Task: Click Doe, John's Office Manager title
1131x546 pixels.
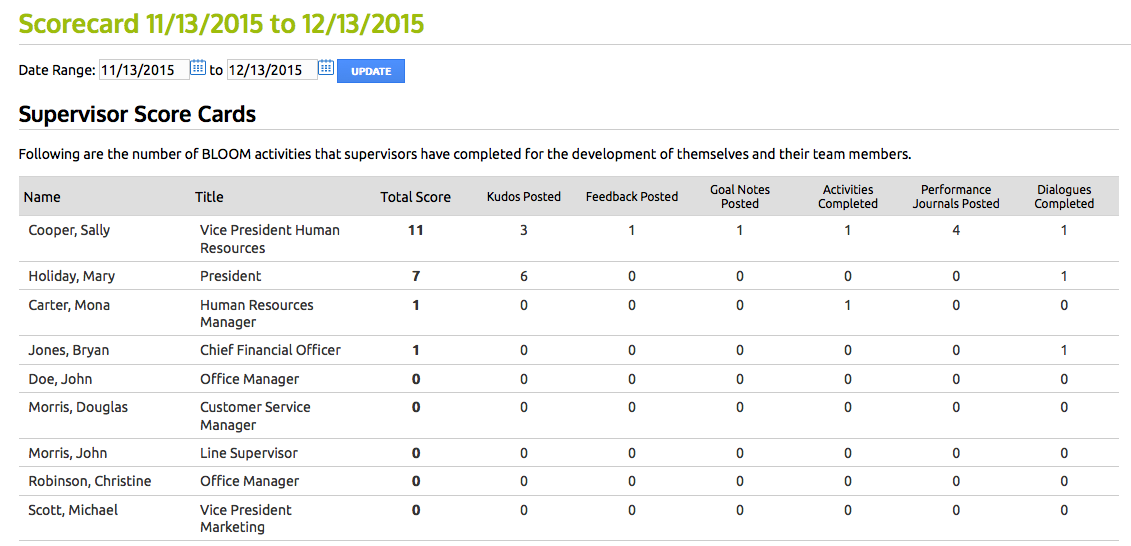Action: 249,379
